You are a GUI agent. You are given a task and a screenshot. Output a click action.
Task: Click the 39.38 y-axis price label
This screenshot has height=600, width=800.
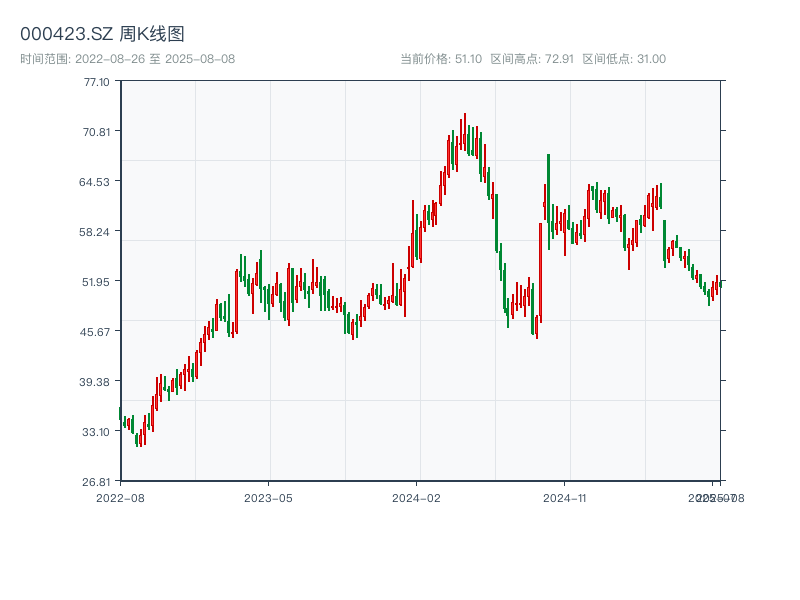point(96,382)
